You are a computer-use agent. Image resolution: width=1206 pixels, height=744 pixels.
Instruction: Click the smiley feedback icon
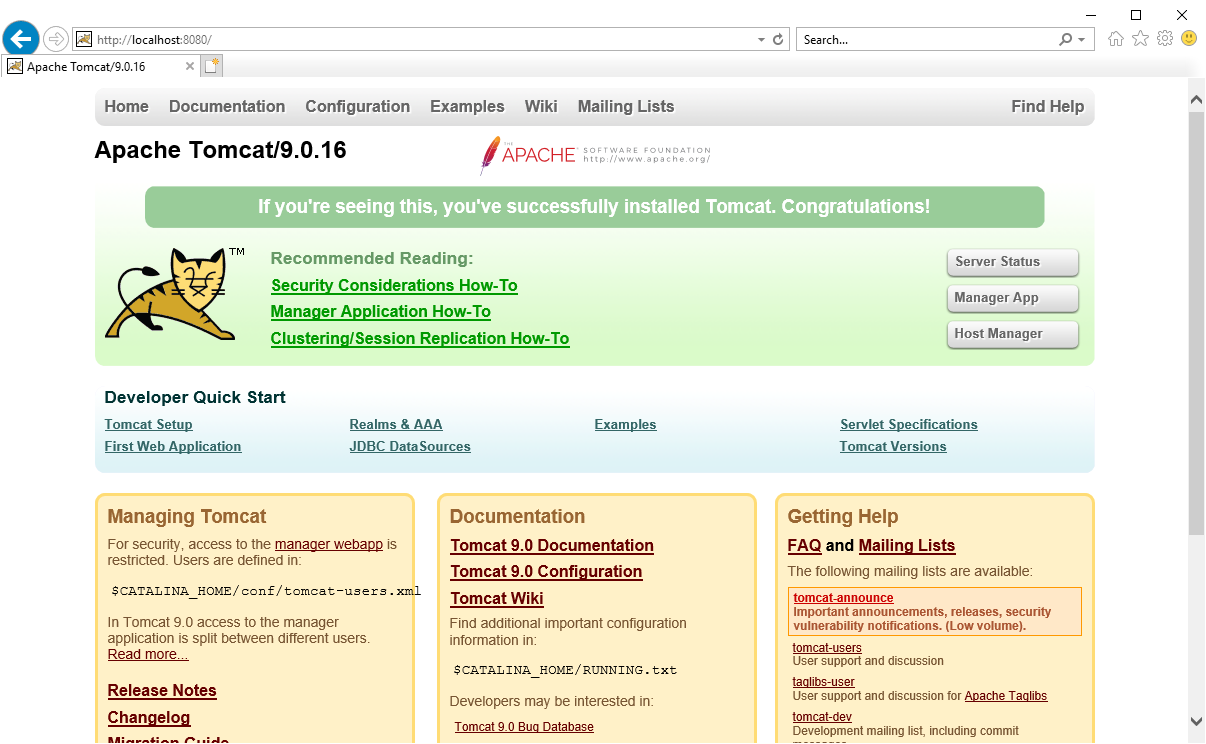point(1189,39)
